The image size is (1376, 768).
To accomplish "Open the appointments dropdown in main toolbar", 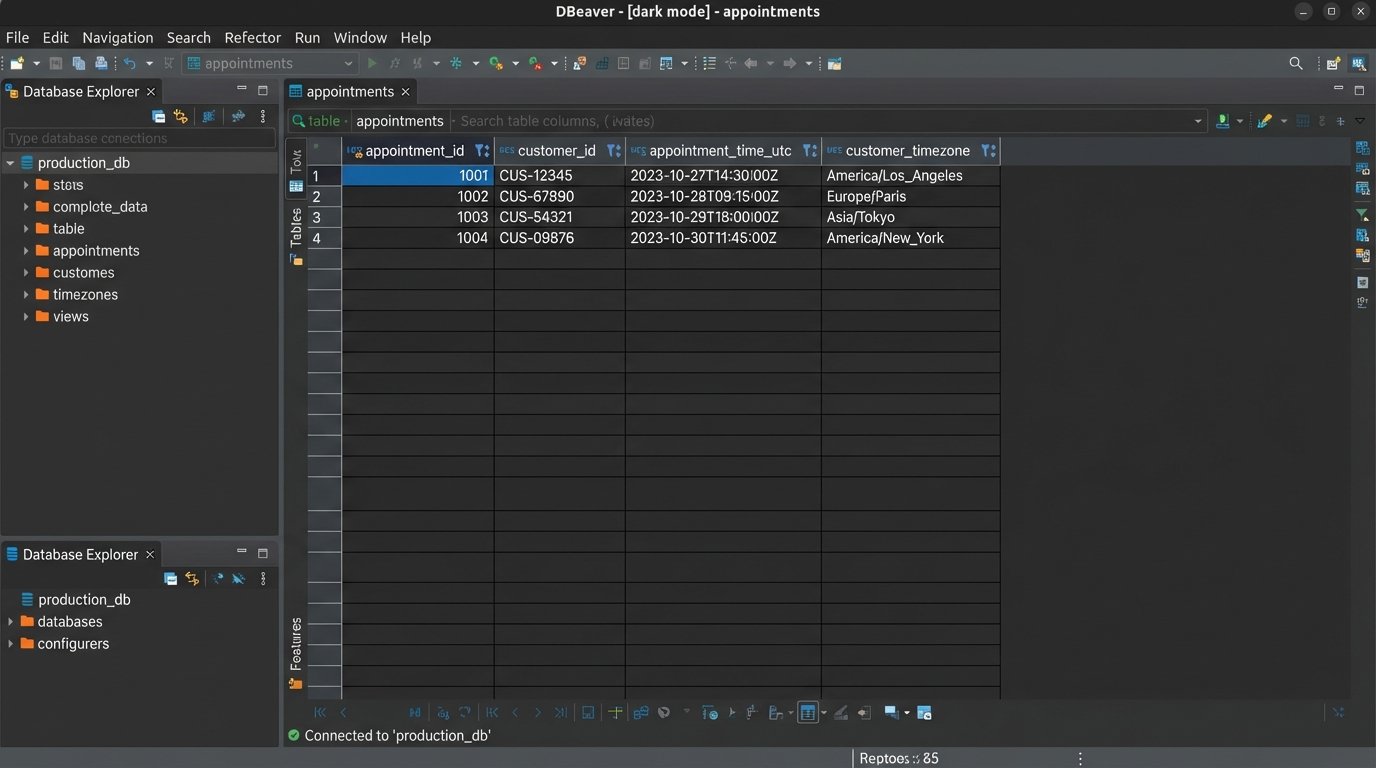I will [x=348, y=63].
